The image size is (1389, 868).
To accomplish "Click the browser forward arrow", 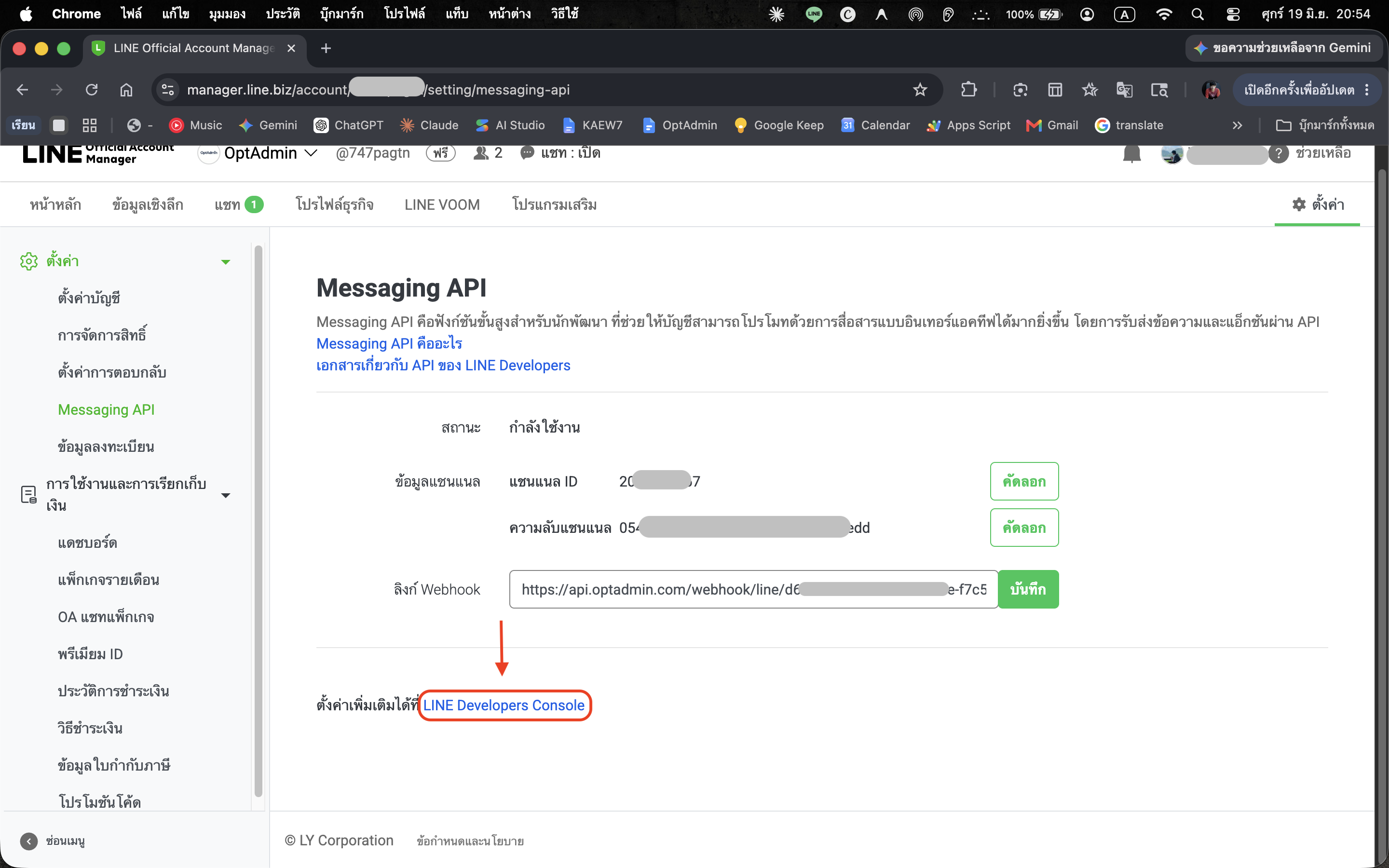I will (57, 90).
